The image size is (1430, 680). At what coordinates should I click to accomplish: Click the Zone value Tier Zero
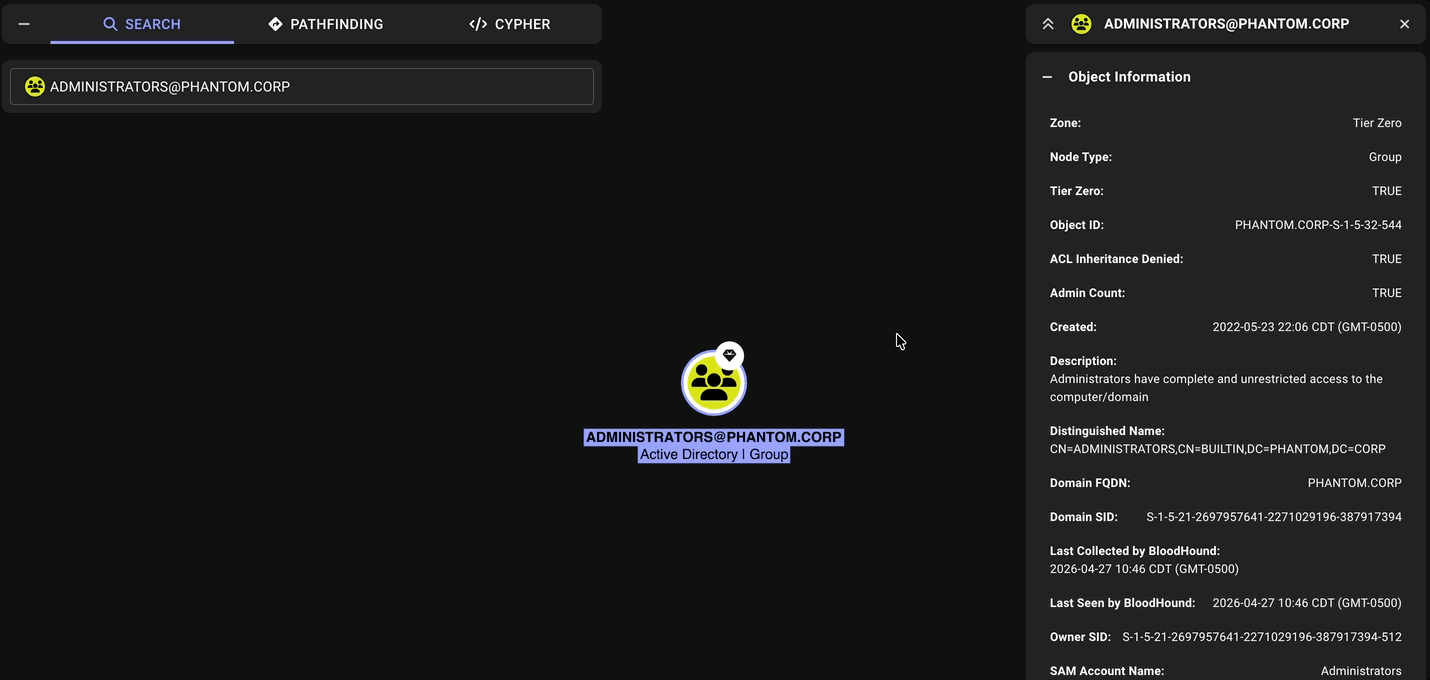point(1377,123)
